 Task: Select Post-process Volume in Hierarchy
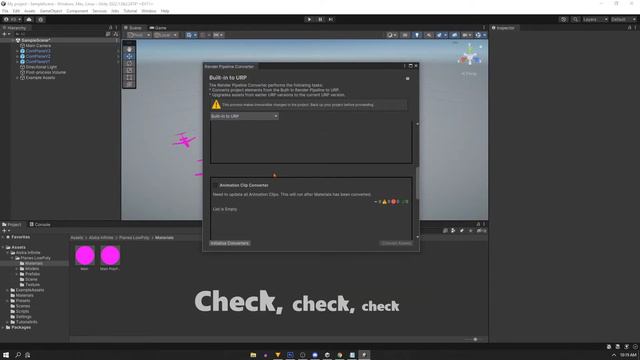pos(46,72)
